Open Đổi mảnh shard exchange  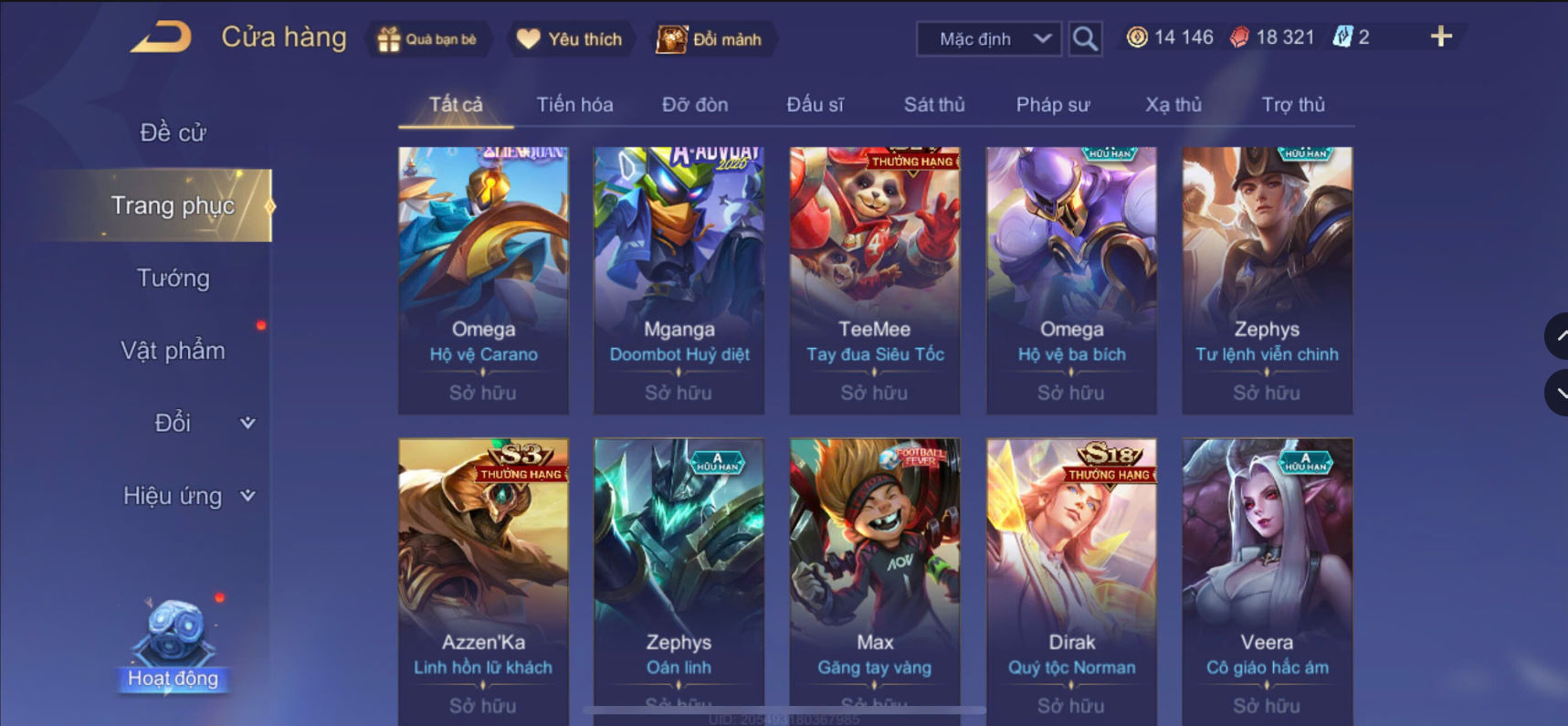pyautogui.click(x=710, y=39)
